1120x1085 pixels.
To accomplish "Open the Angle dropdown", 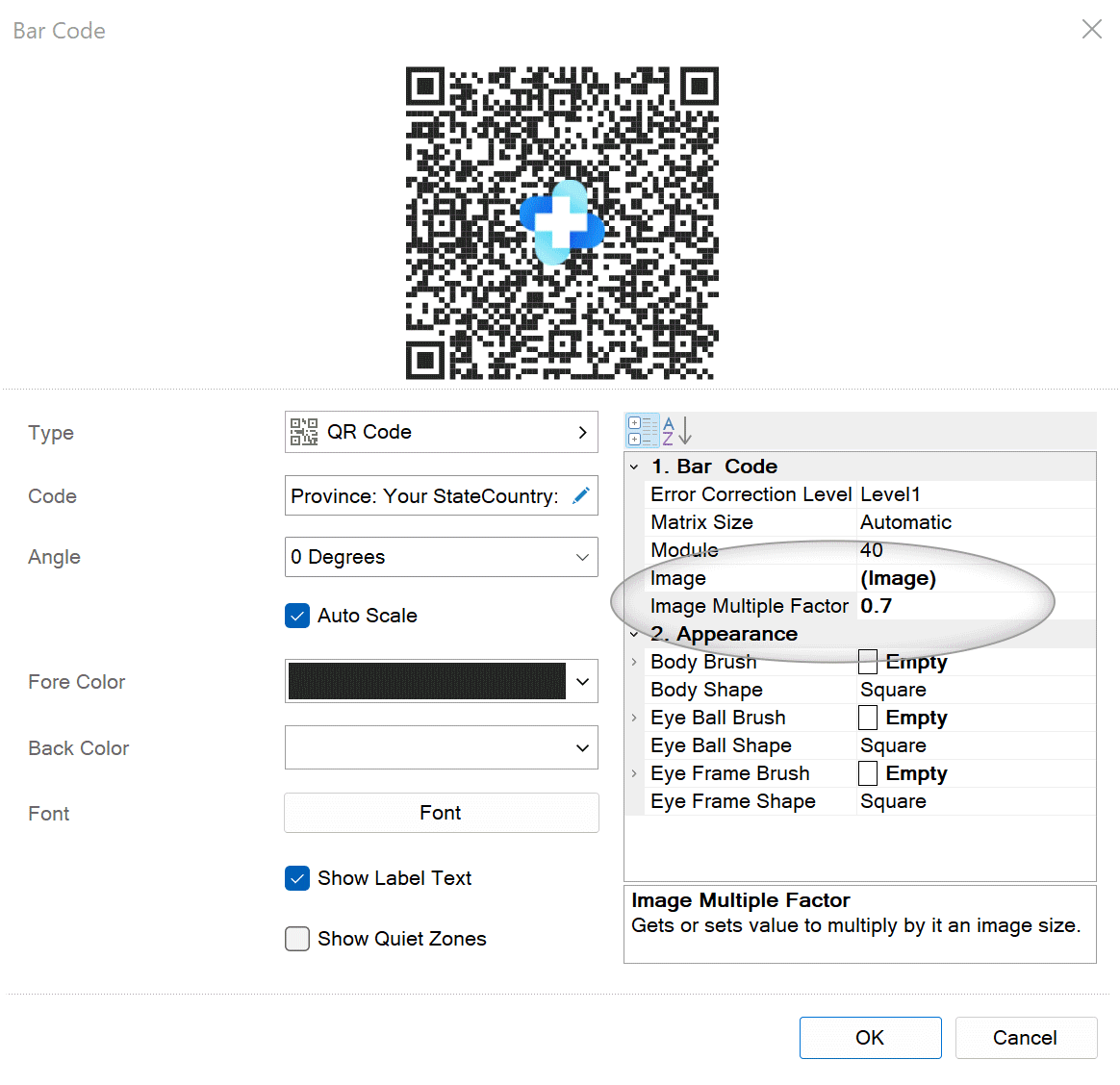I will pyautogui.click(x=581, y=557).
